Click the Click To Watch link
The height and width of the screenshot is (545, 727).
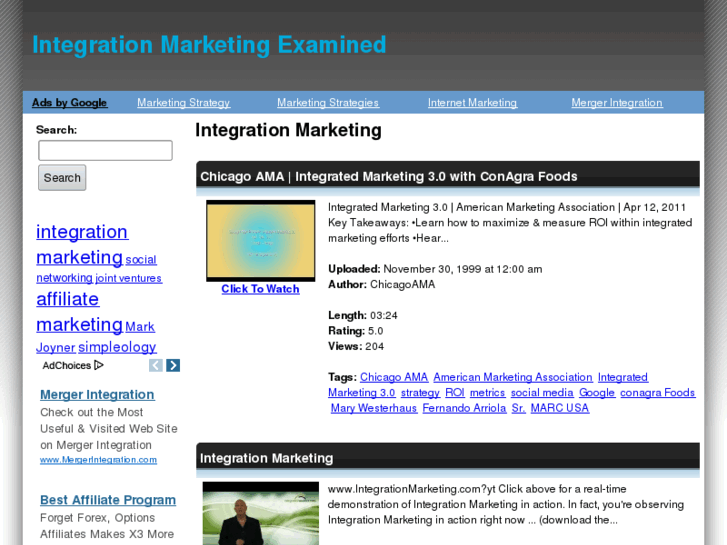click(x=261, y=289)
